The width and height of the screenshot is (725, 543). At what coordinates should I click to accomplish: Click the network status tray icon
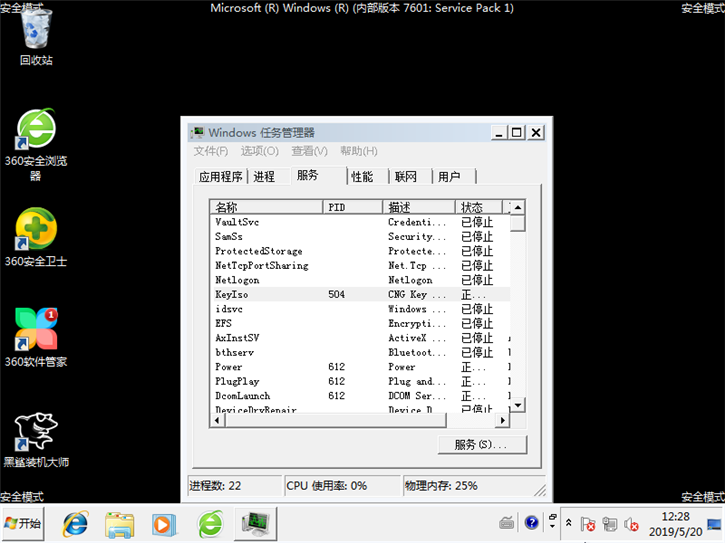tap(610, 524)
